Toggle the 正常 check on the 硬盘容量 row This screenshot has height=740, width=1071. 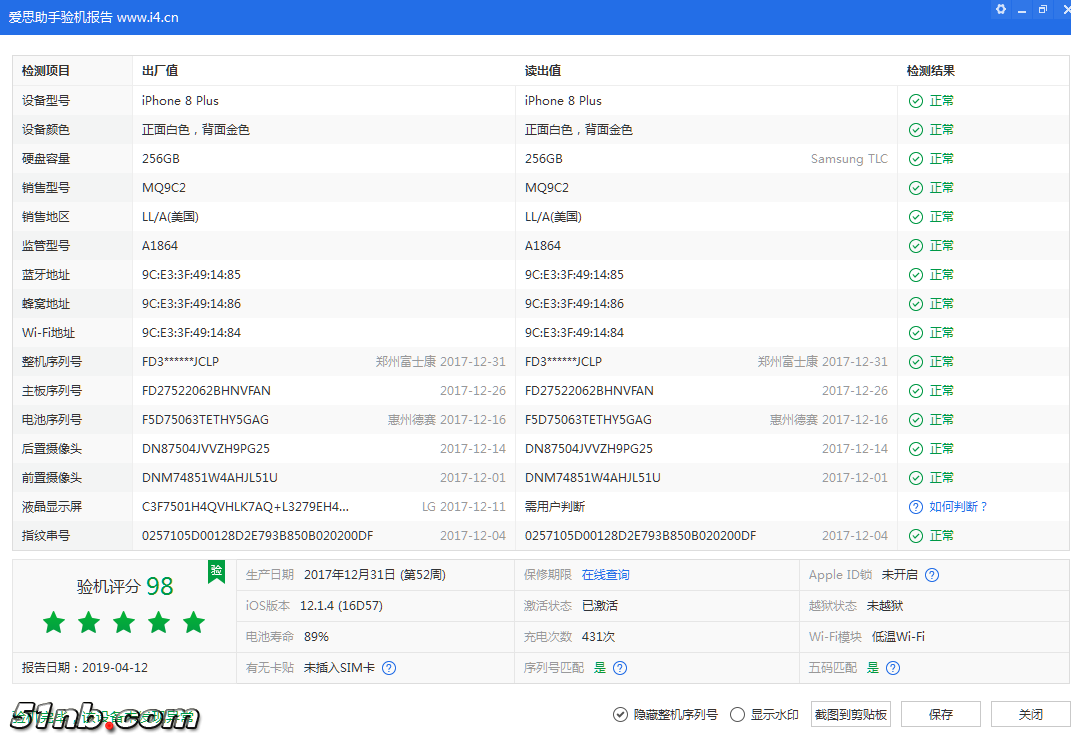915,158
